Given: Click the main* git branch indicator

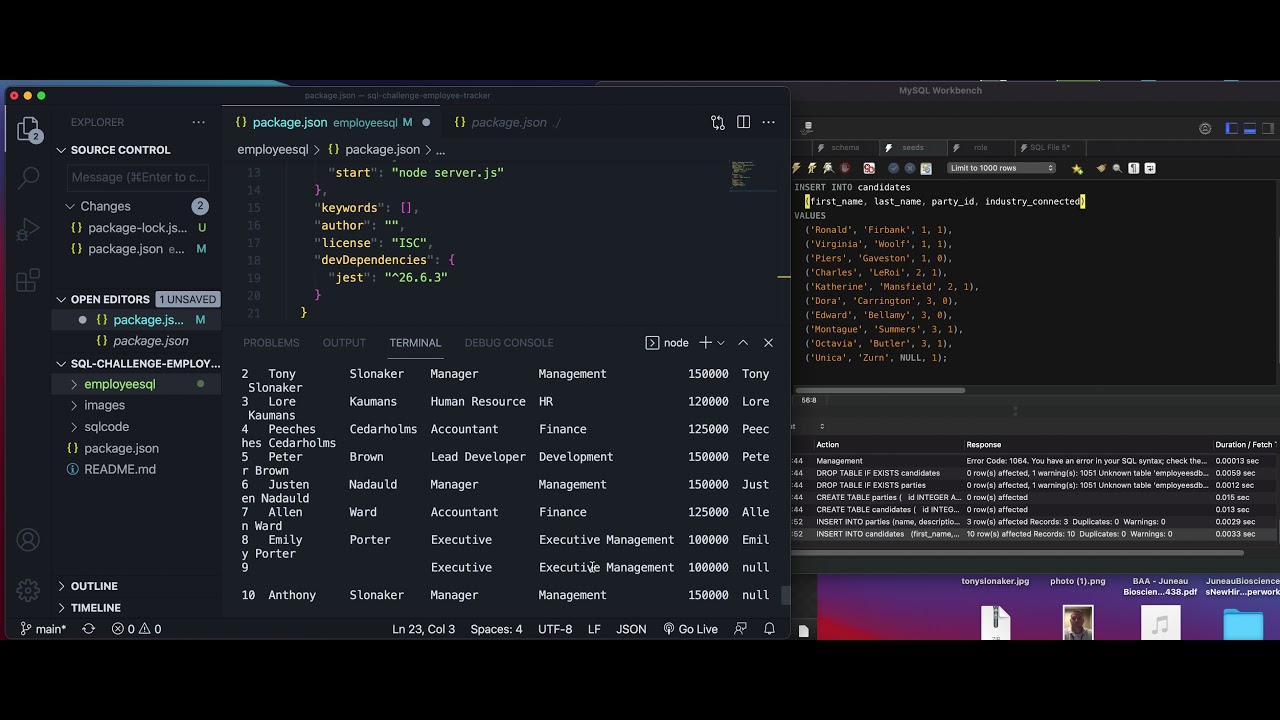Looking at the screenshot, I should click(x=44, y=629).
